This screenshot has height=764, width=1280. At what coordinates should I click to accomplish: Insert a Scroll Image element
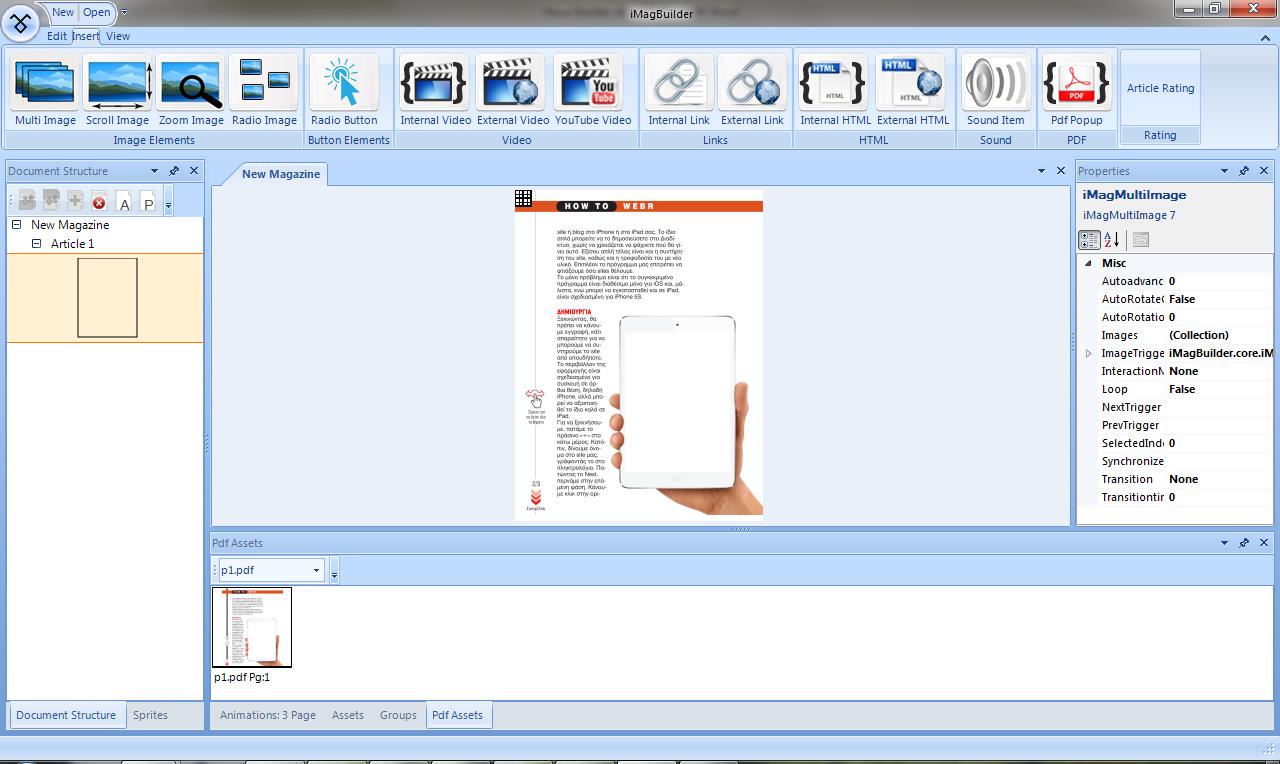118,90
